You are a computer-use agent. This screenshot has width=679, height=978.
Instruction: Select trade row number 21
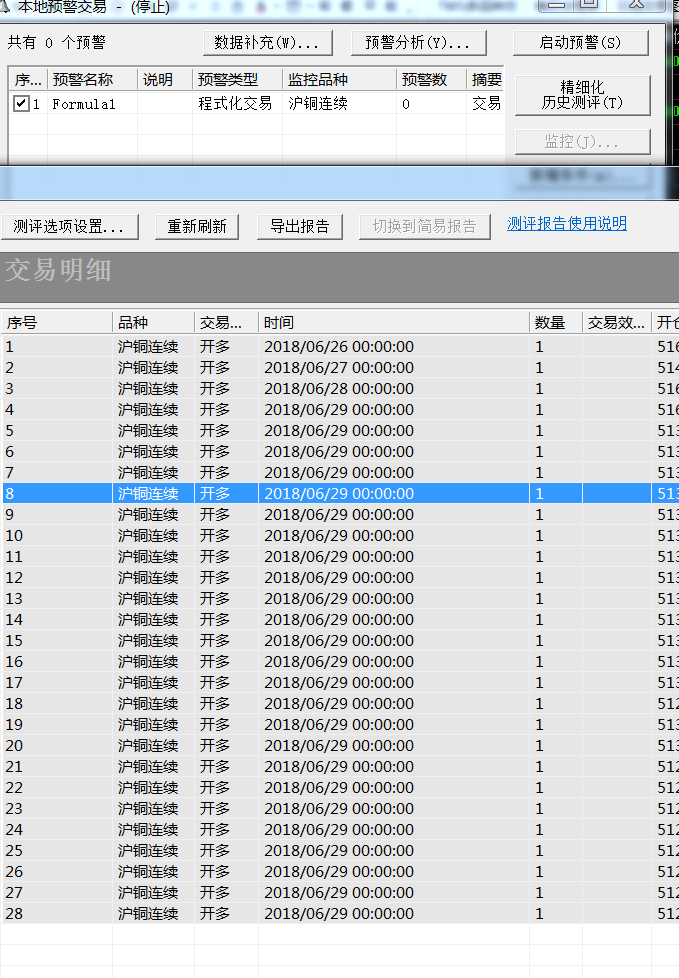(339, 767)
